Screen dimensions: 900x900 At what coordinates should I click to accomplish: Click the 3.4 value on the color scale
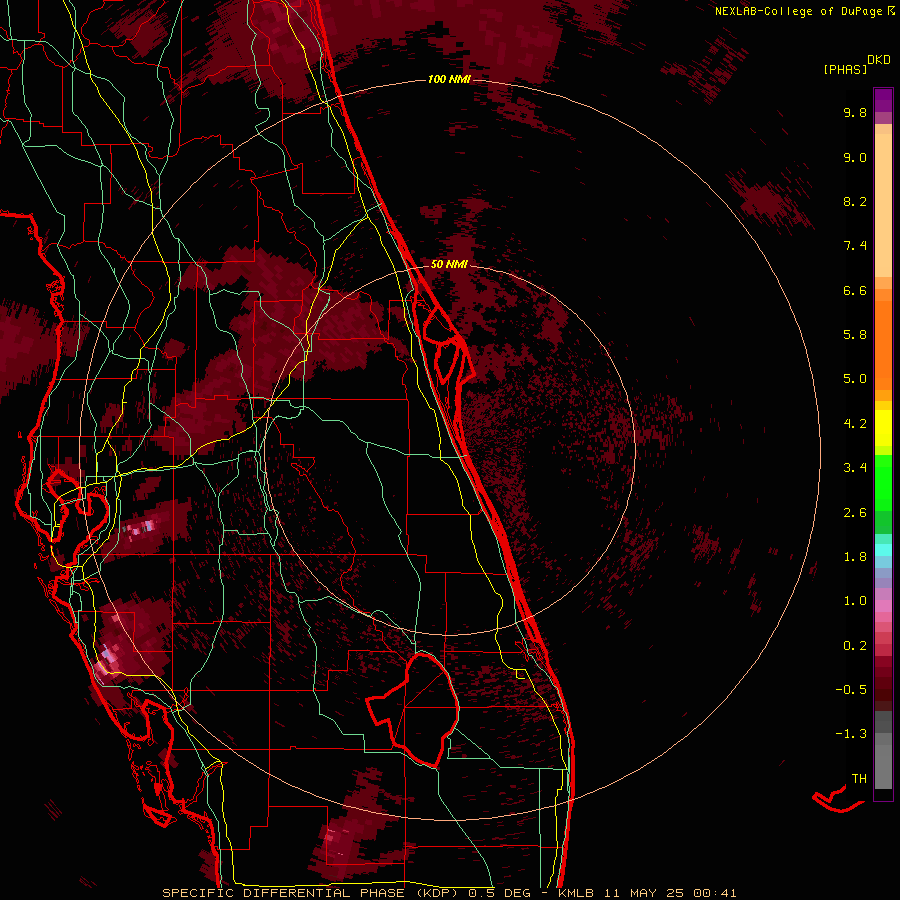(x=855, y=468)
